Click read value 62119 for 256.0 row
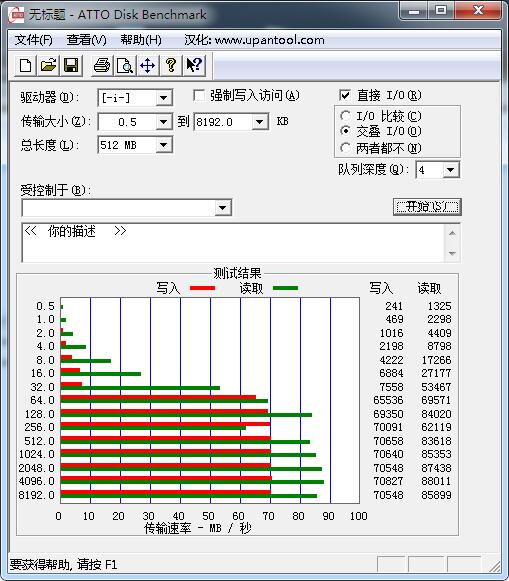This screenshot has width=509, height=581. tap(436, 427)
